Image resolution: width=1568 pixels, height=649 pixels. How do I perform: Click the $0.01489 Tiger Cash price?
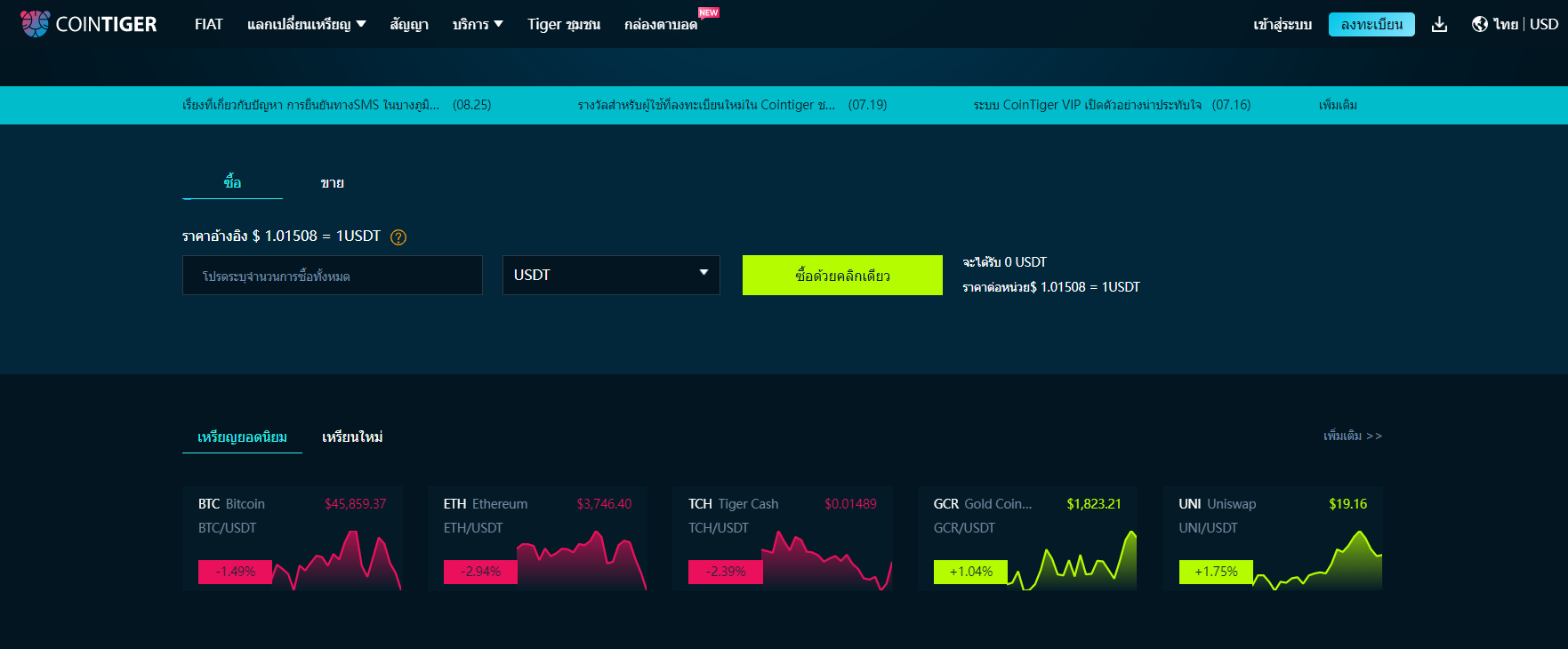point(850,504)
